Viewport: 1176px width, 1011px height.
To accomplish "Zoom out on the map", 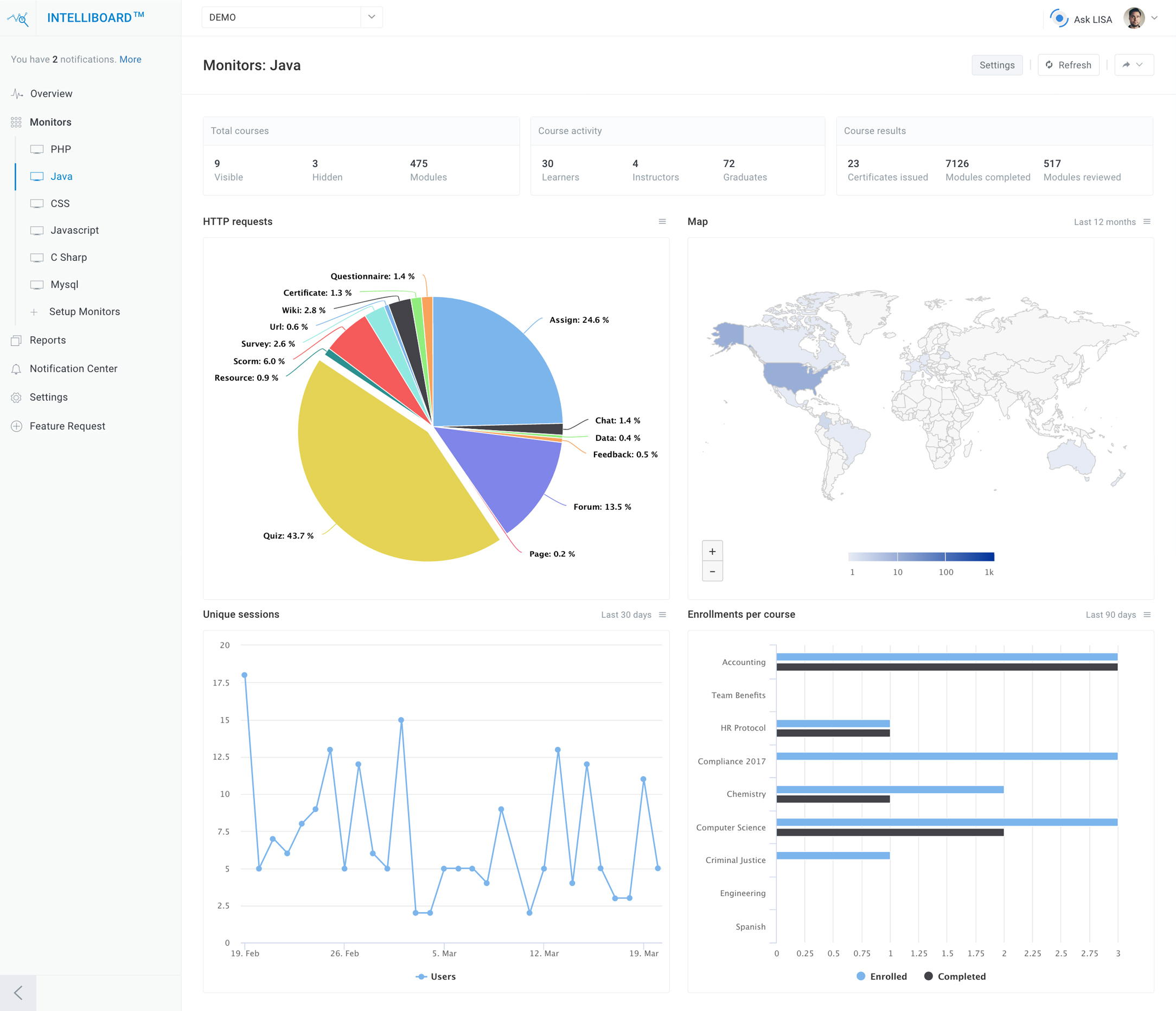I will [x=712, y=572].
